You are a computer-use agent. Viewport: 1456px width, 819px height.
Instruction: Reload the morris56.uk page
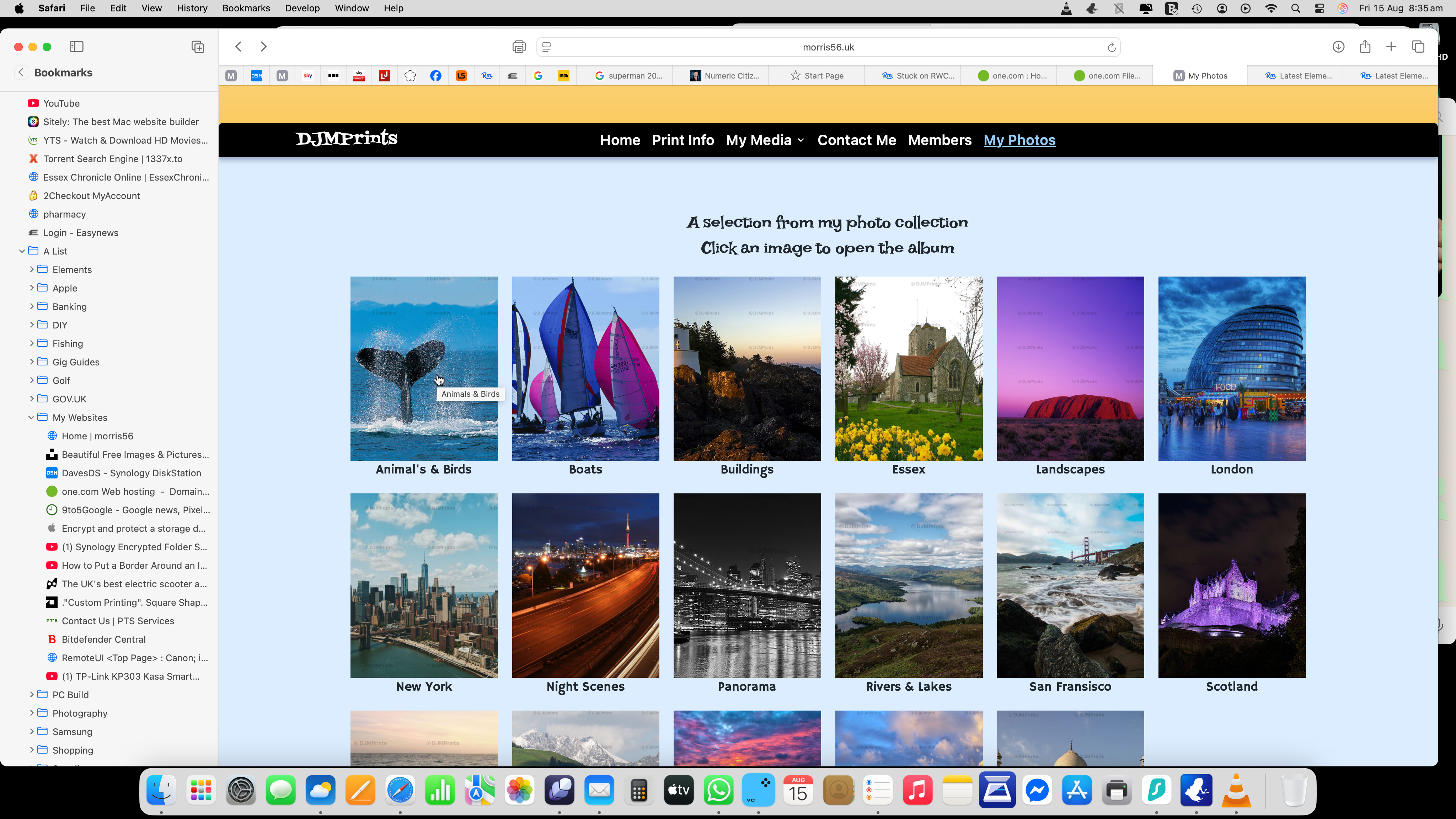point(1111,48)
